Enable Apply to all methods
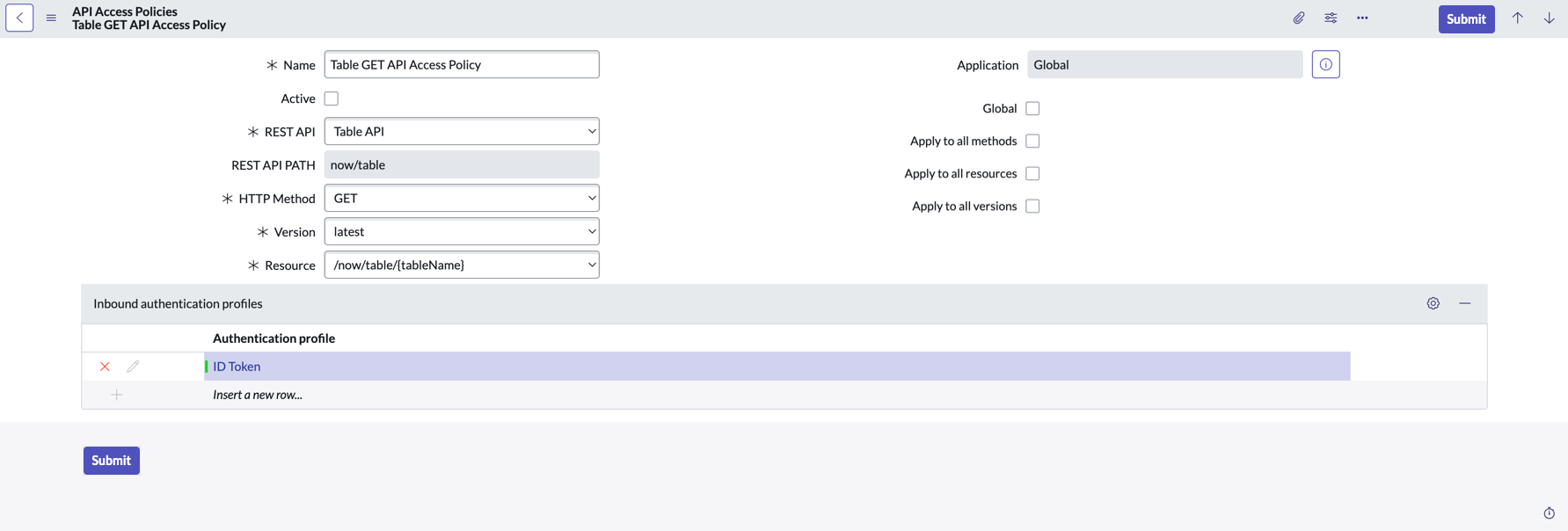 (x=1032, y=141)
